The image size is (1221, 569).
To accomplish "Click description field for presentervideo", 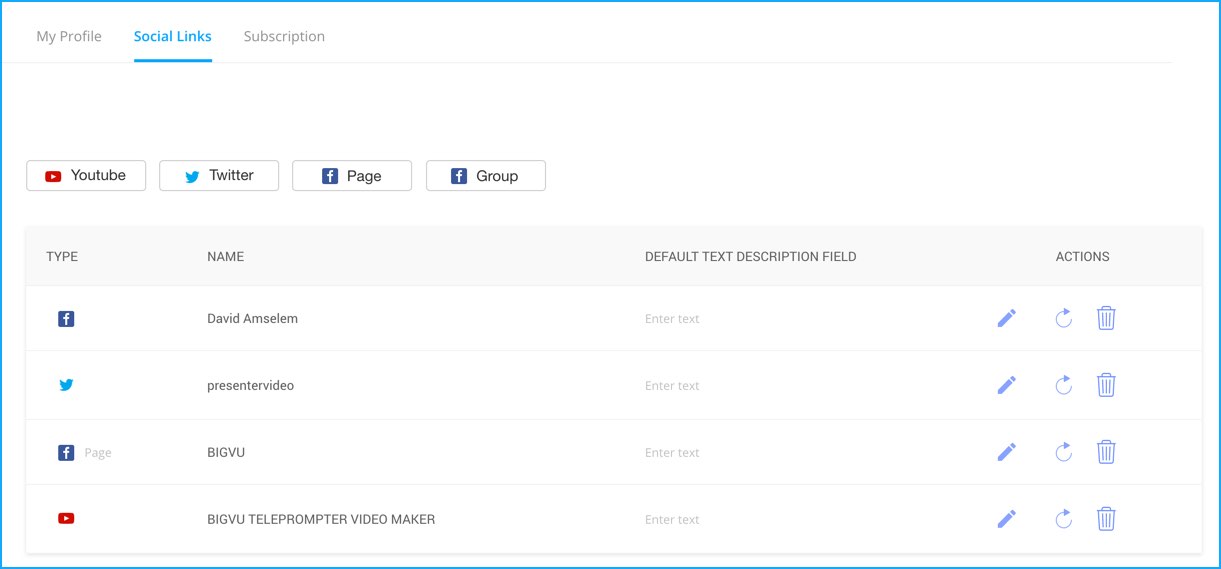I will point(672,386).
